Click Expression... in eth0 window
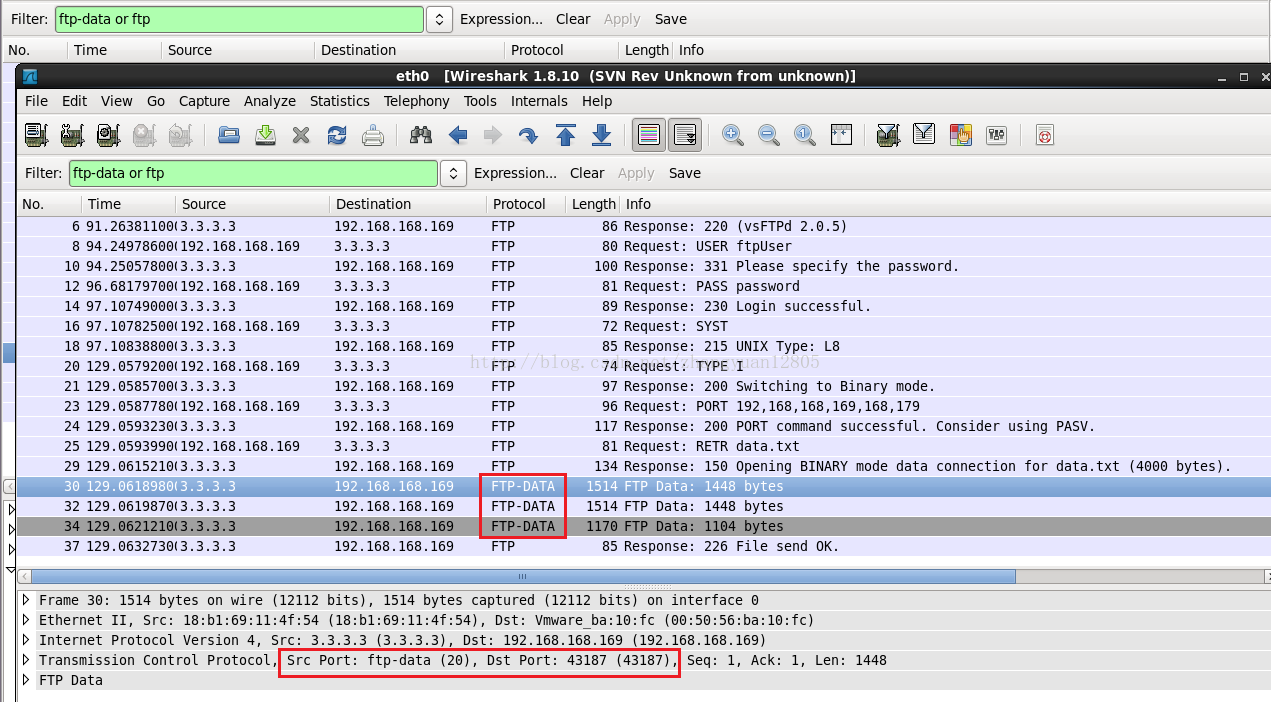 coord(515,173)
